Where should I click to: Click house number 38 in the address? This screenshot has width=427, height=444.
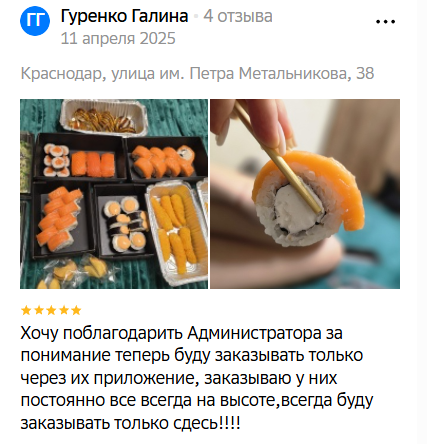[x=365, y=73]
